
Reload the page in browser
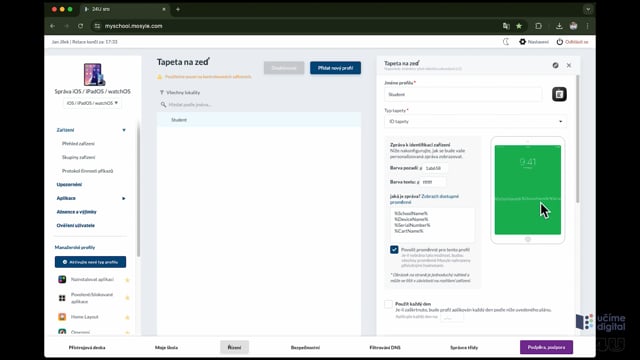click(x=80, y=26)
